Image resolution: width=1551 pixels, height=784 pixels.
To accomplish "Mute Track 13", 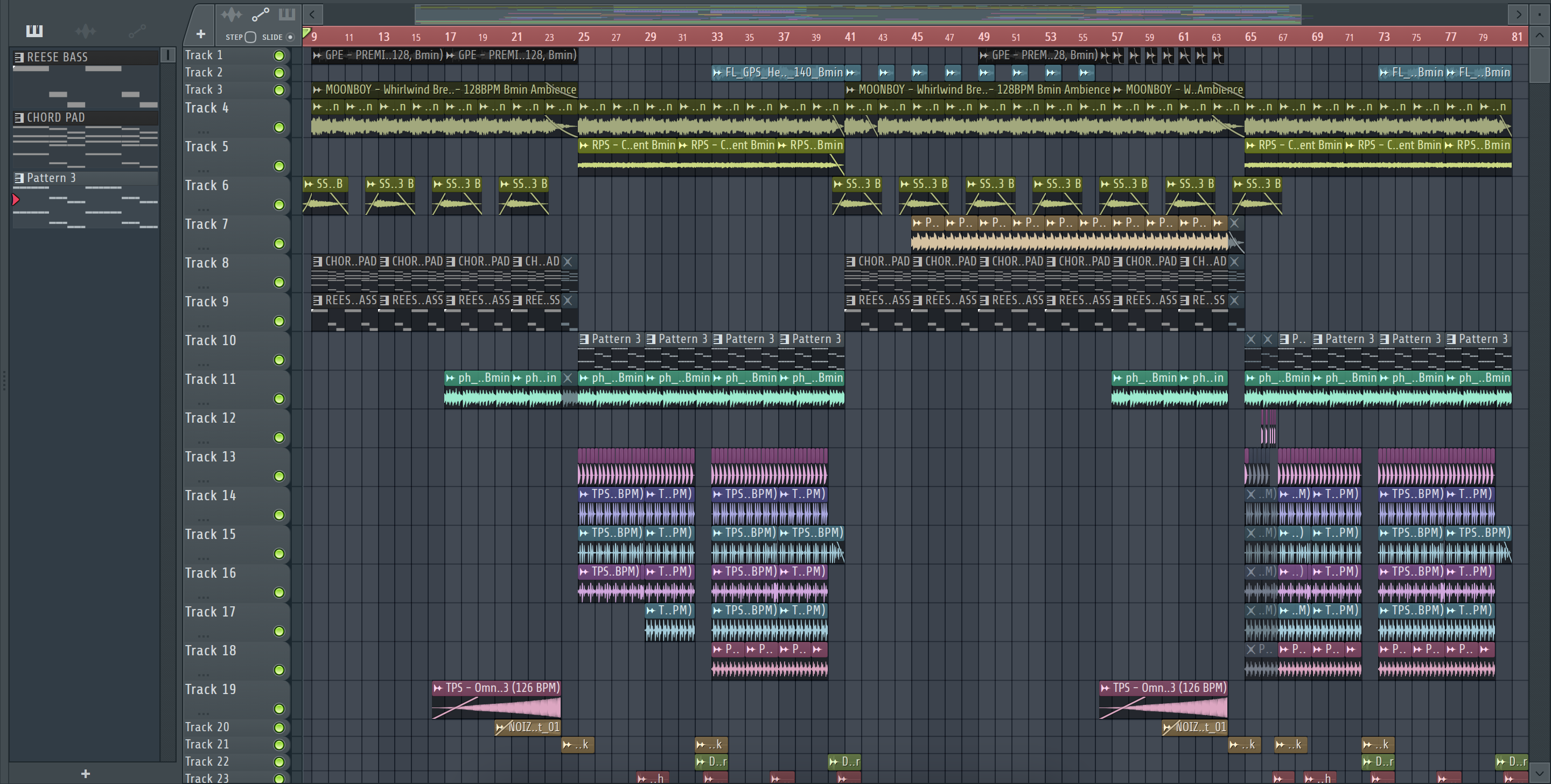I will (x=279, y=477).
